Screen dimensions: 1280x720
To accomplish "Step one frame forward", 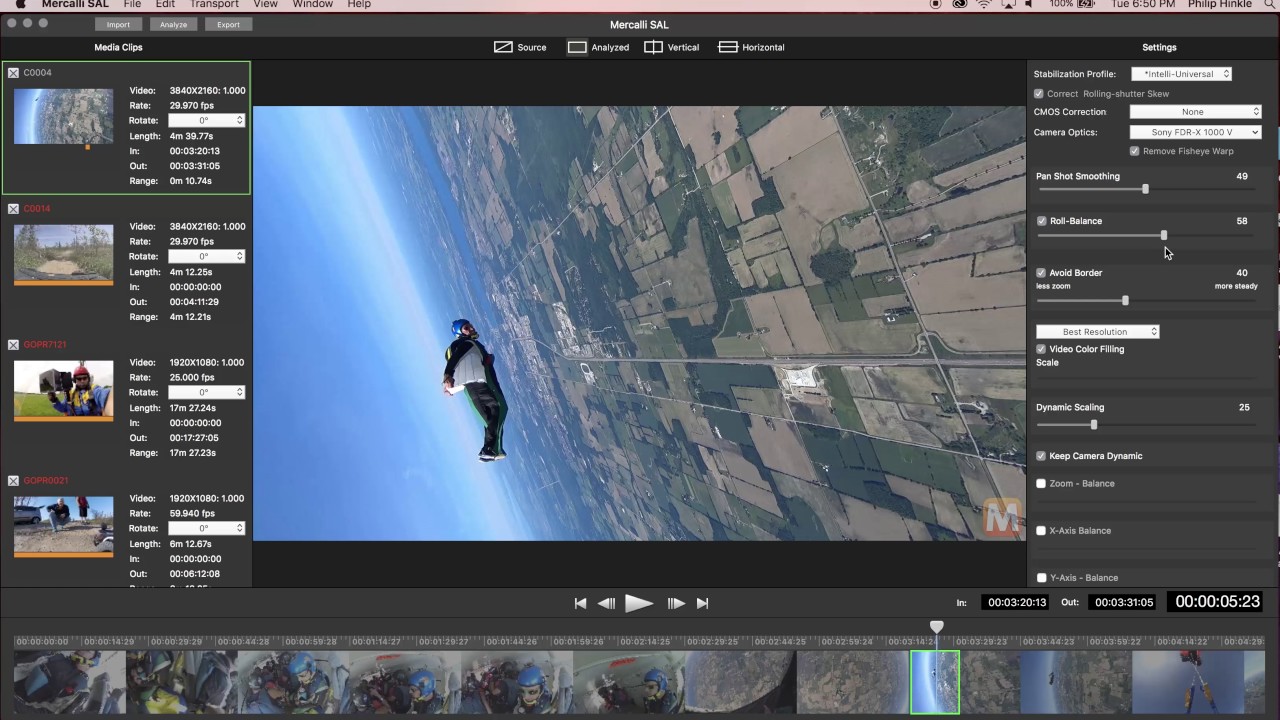I will tap(676, 603).
